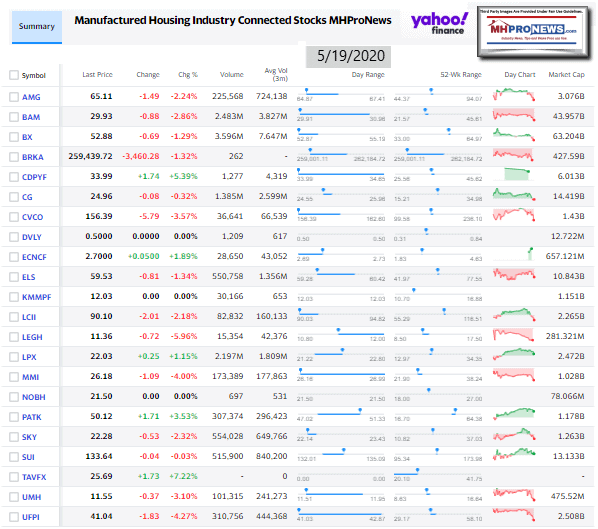Select CDPYF change percent +5.39%
Image resolution: width=598 pixels, height=529 pixels.
point(183,176)
